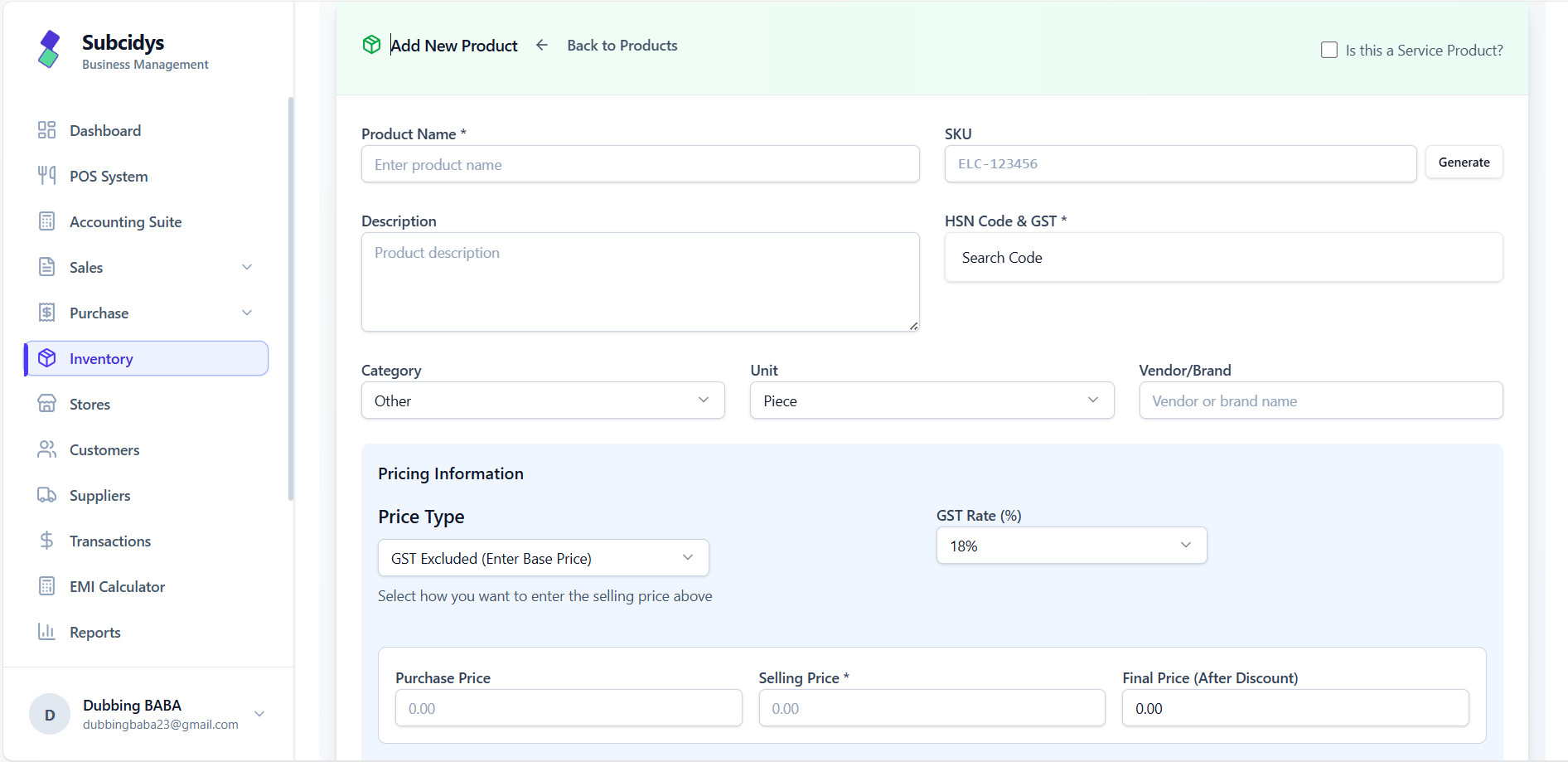Click the Purchase receipt icon
The image size is (1568, 762).
click(x=46, y=313)
